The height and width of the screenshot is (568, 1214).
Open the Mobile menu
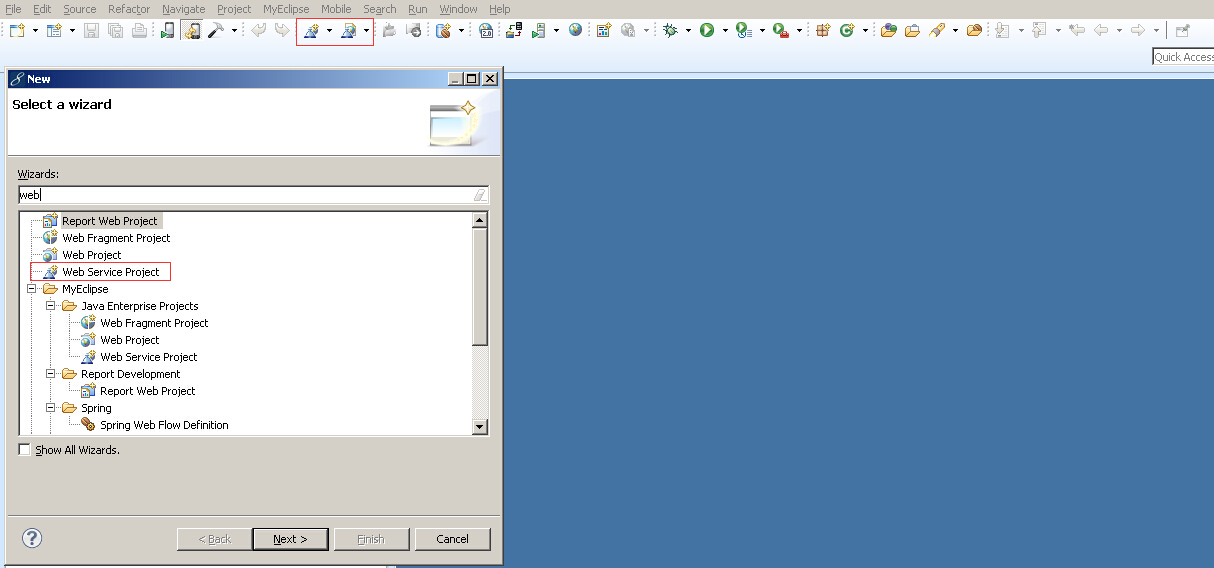tap(336, 9)
